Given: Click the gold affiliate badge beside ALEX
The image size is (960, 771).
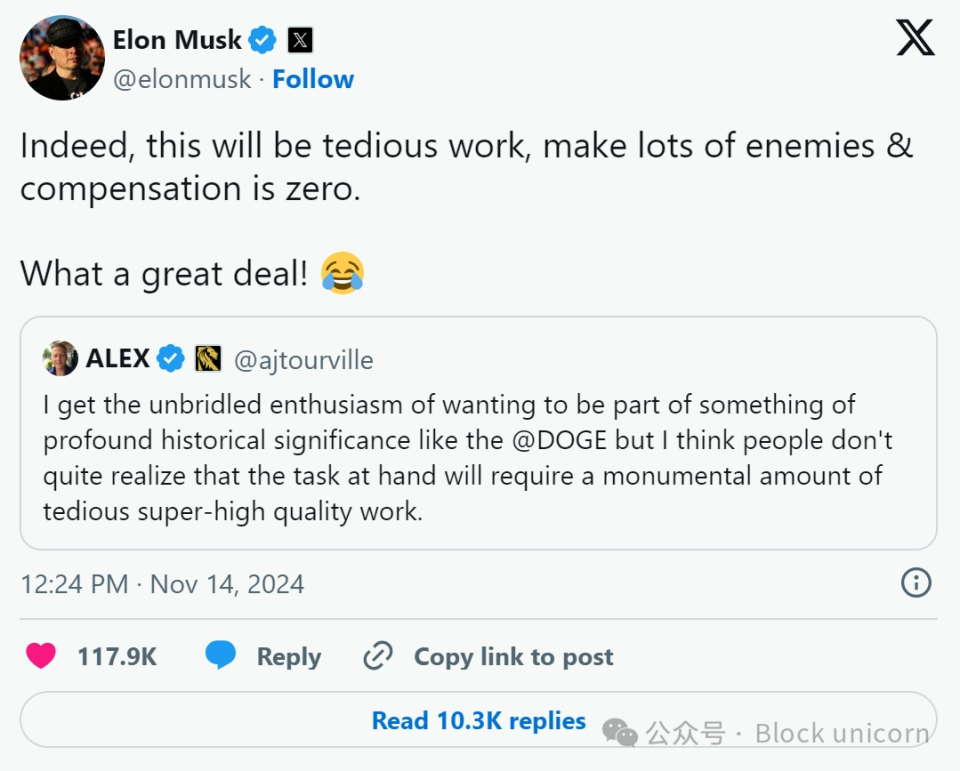Looking at the screenshot, I should pos(208,358).
